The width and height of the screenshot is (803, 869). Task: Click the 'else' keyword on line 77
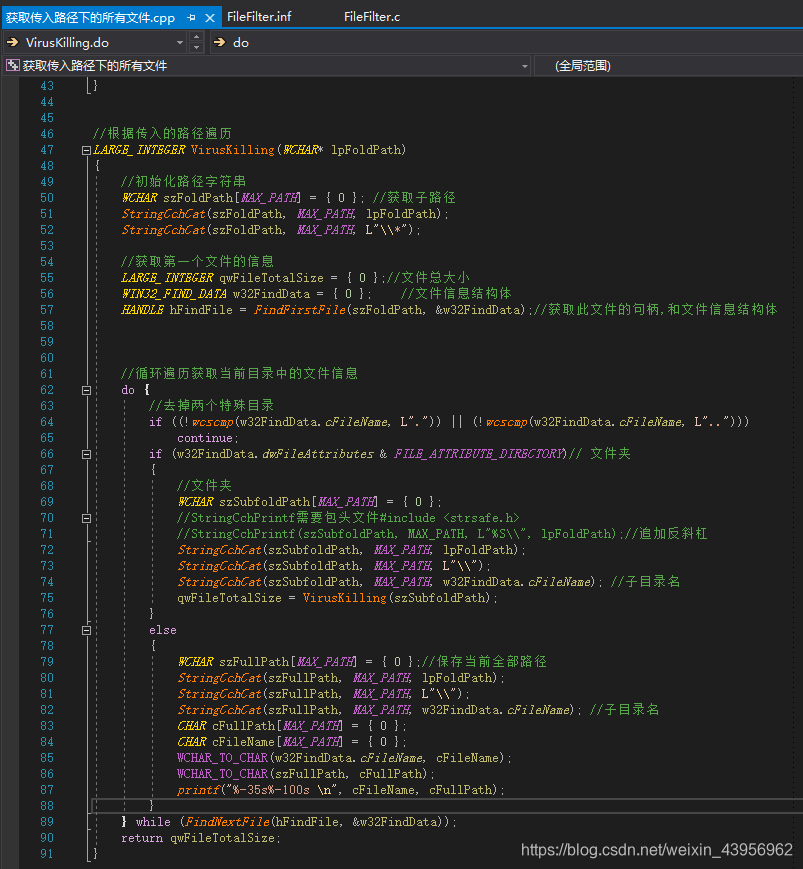tap(163, 631)
